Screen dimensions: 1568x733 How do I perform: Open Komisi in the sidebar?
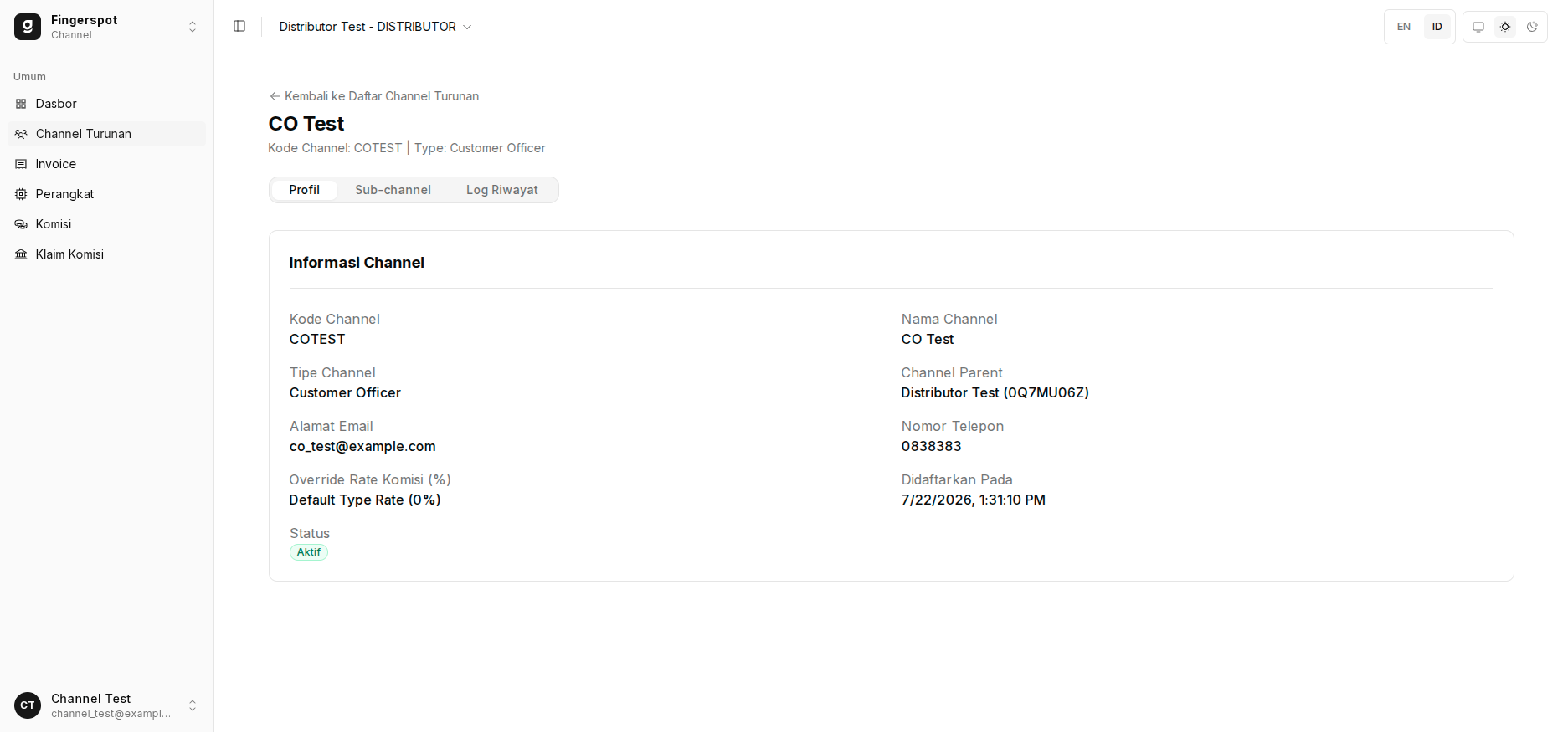(106, 224)
